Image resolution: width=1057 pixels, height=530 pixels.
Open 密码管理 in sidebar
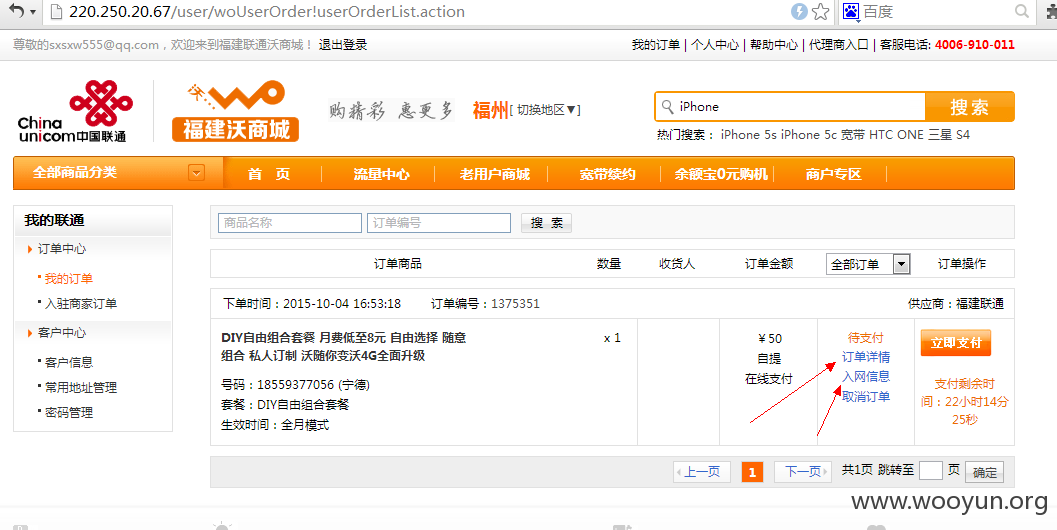point(68,413)
